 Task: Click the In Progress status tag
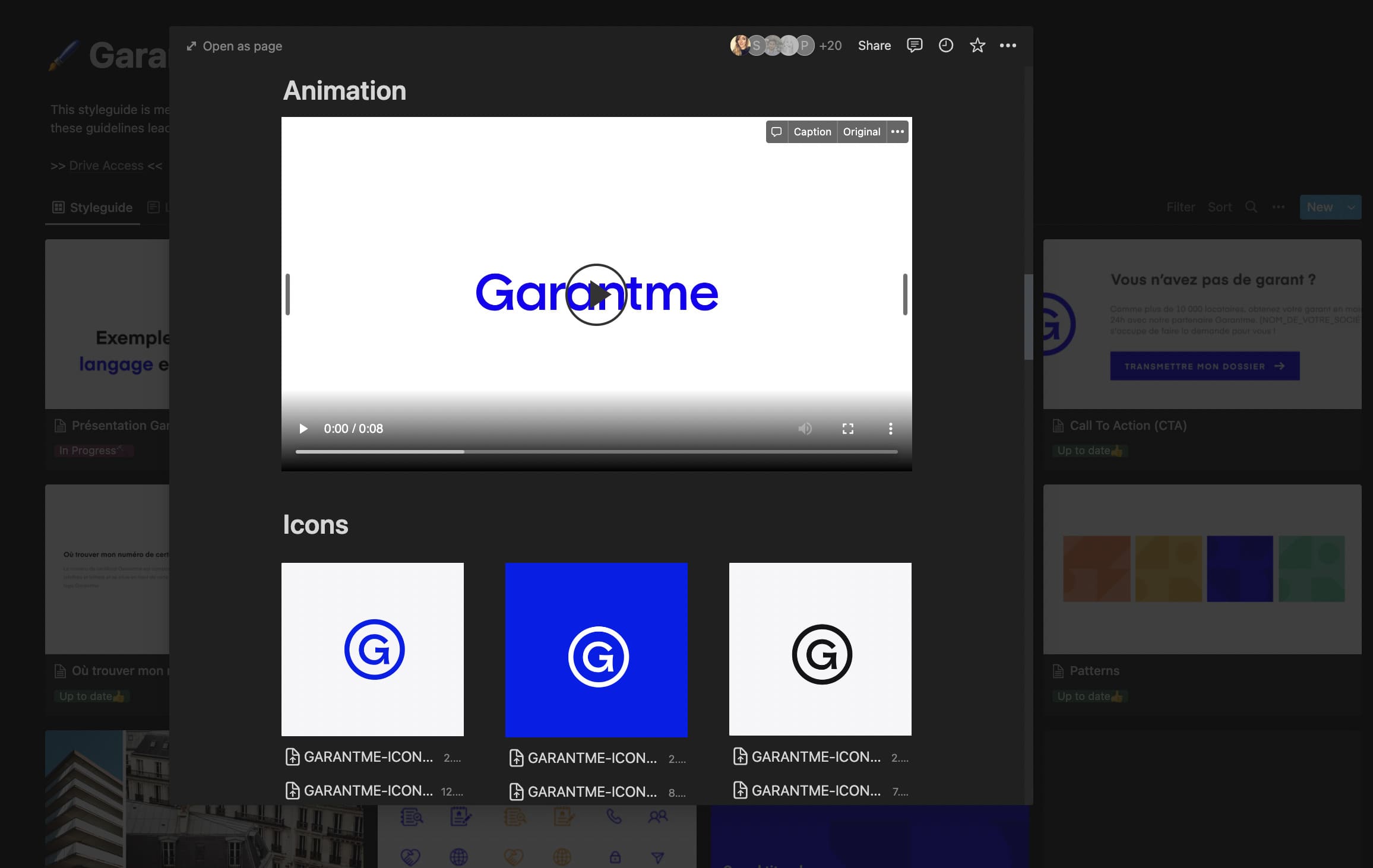coord(95,451)
